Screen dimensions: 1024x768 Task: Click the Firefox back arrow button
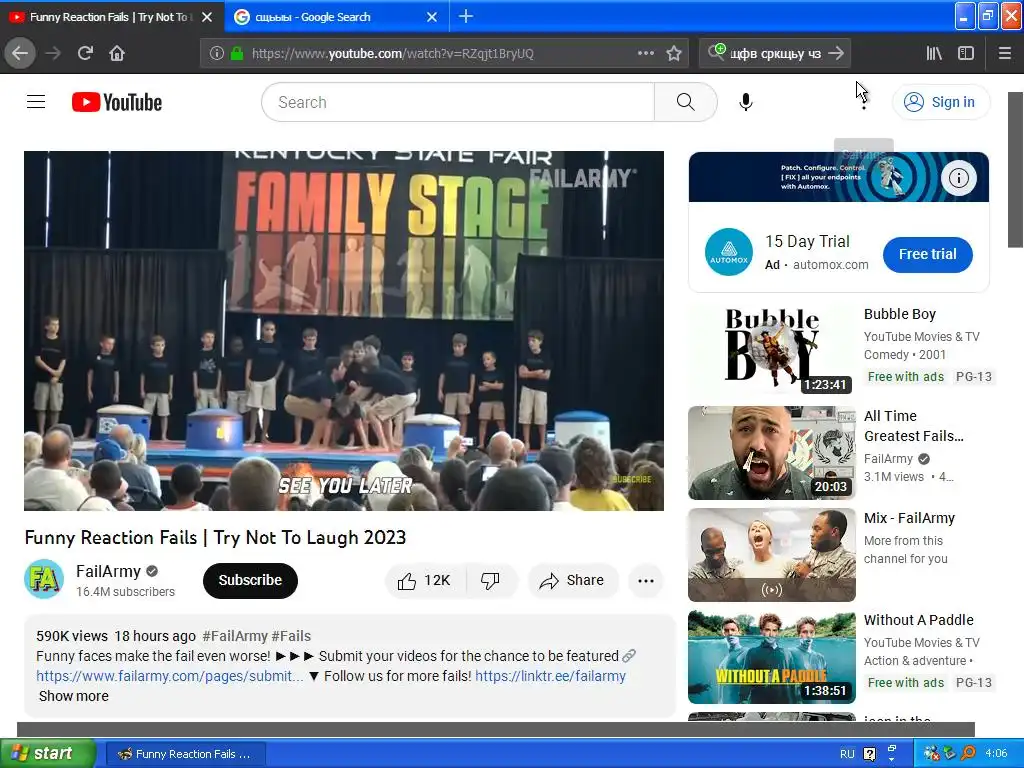(20, 54)
